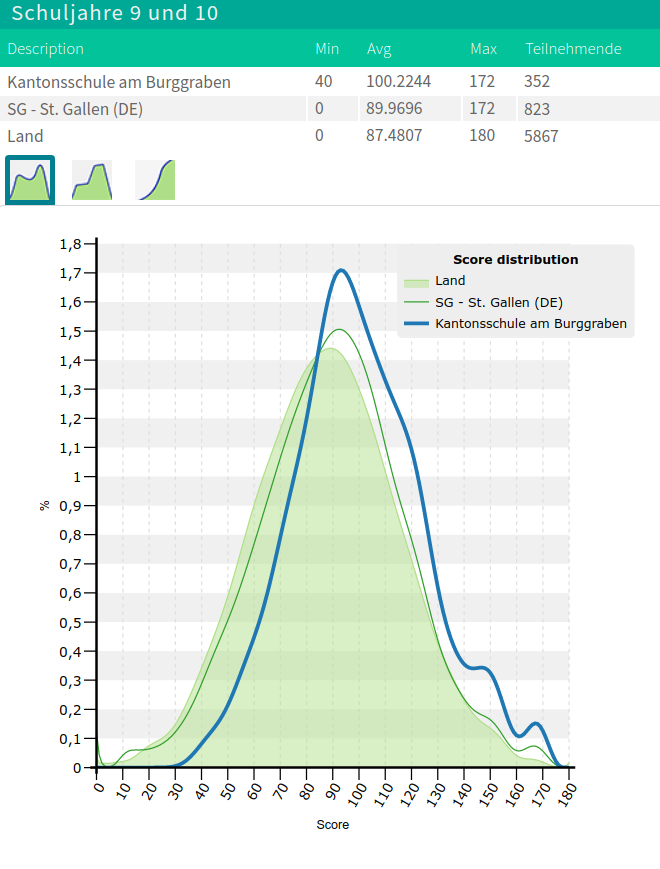
Task: Select the smooth score distribution chart icon
Action: (30, 180)
